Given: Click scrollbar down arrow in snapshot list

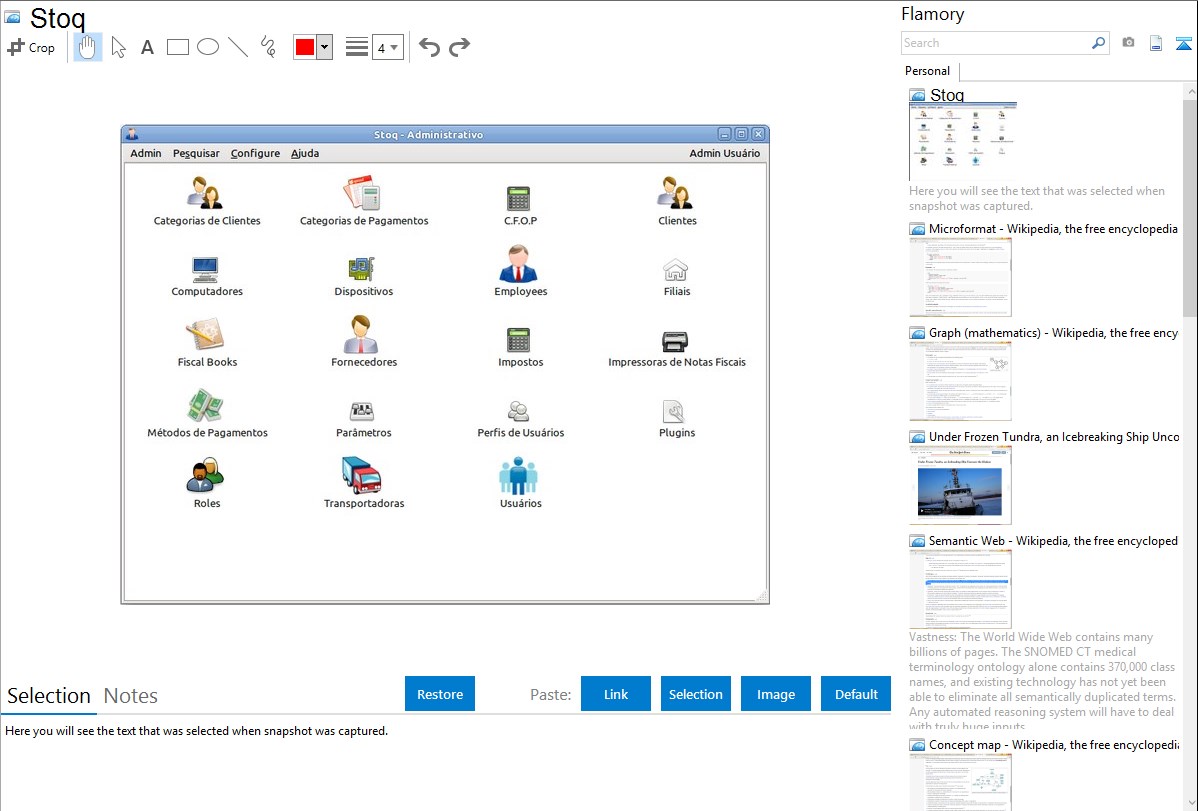Looking at the screenshot, I should click(x=1190, y=803).
